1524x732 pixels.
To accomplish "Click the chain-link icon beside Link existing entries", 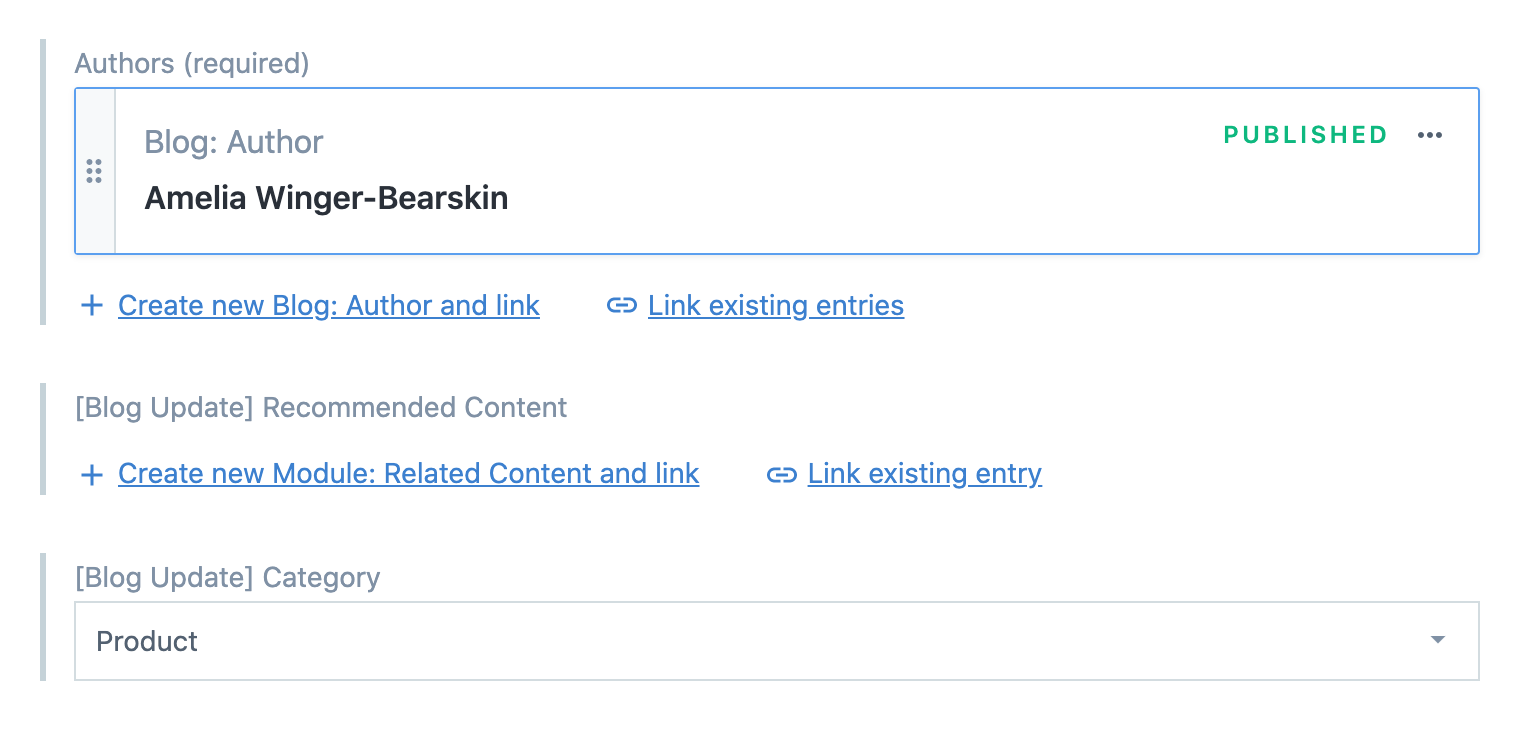I will [x=621, y=305].
